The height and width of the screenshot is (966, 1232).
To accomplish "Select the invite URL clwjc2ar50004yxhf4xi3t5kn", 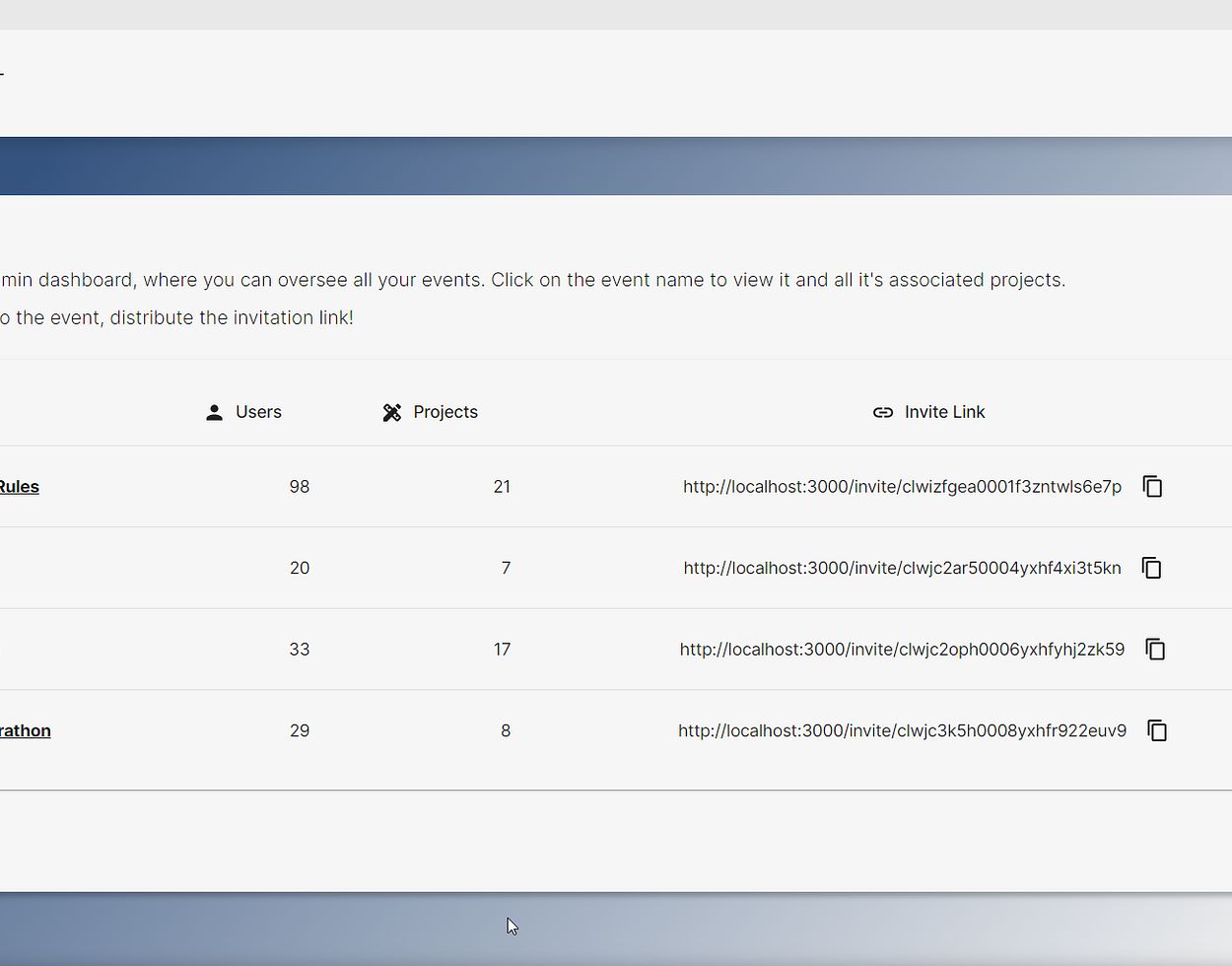I will point(902,568).
